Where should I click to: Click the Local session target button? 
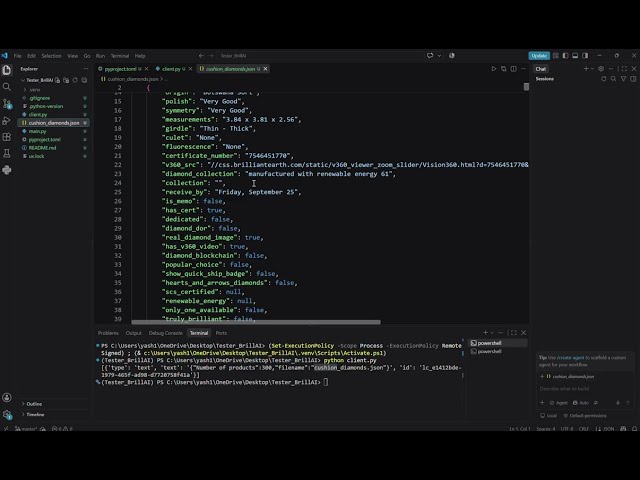549,416
